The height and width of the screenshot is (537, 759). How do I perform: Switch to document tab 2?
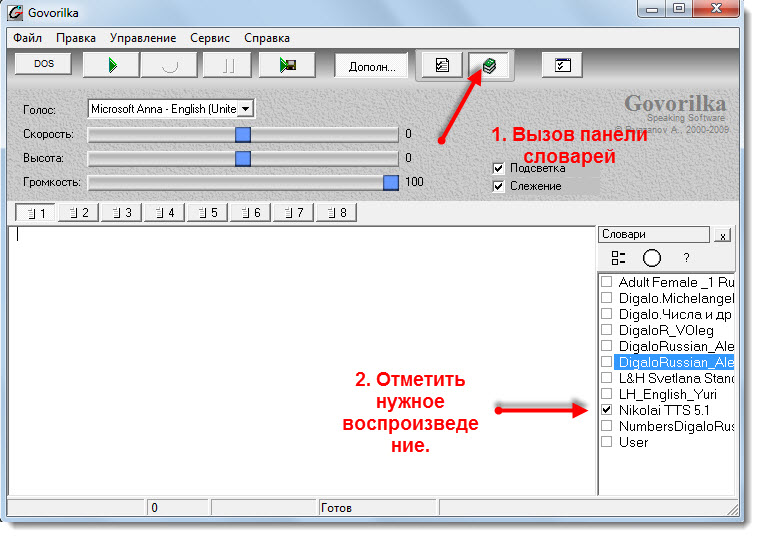coord(78,213)
